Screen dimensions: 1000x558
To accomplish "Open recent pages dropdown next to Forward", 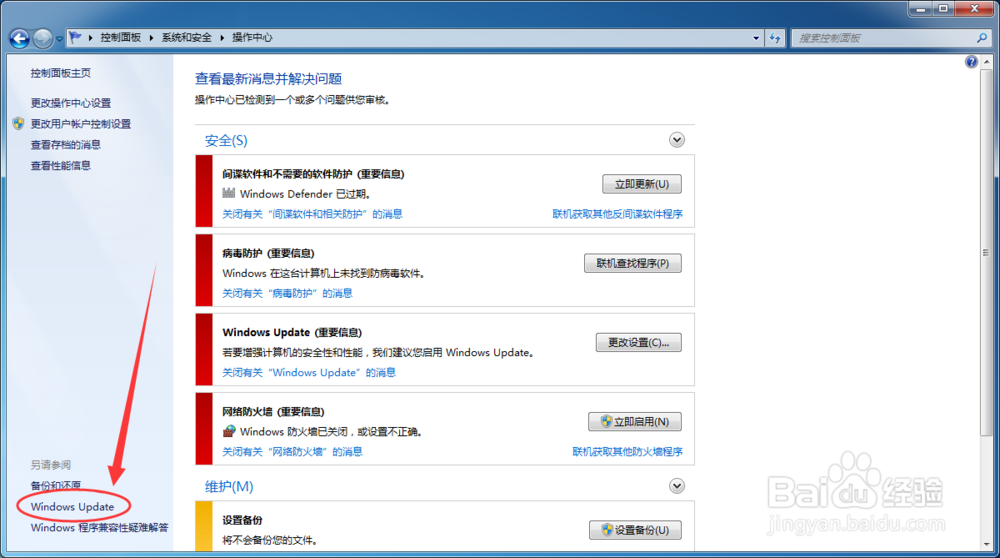I will (59, 39).
